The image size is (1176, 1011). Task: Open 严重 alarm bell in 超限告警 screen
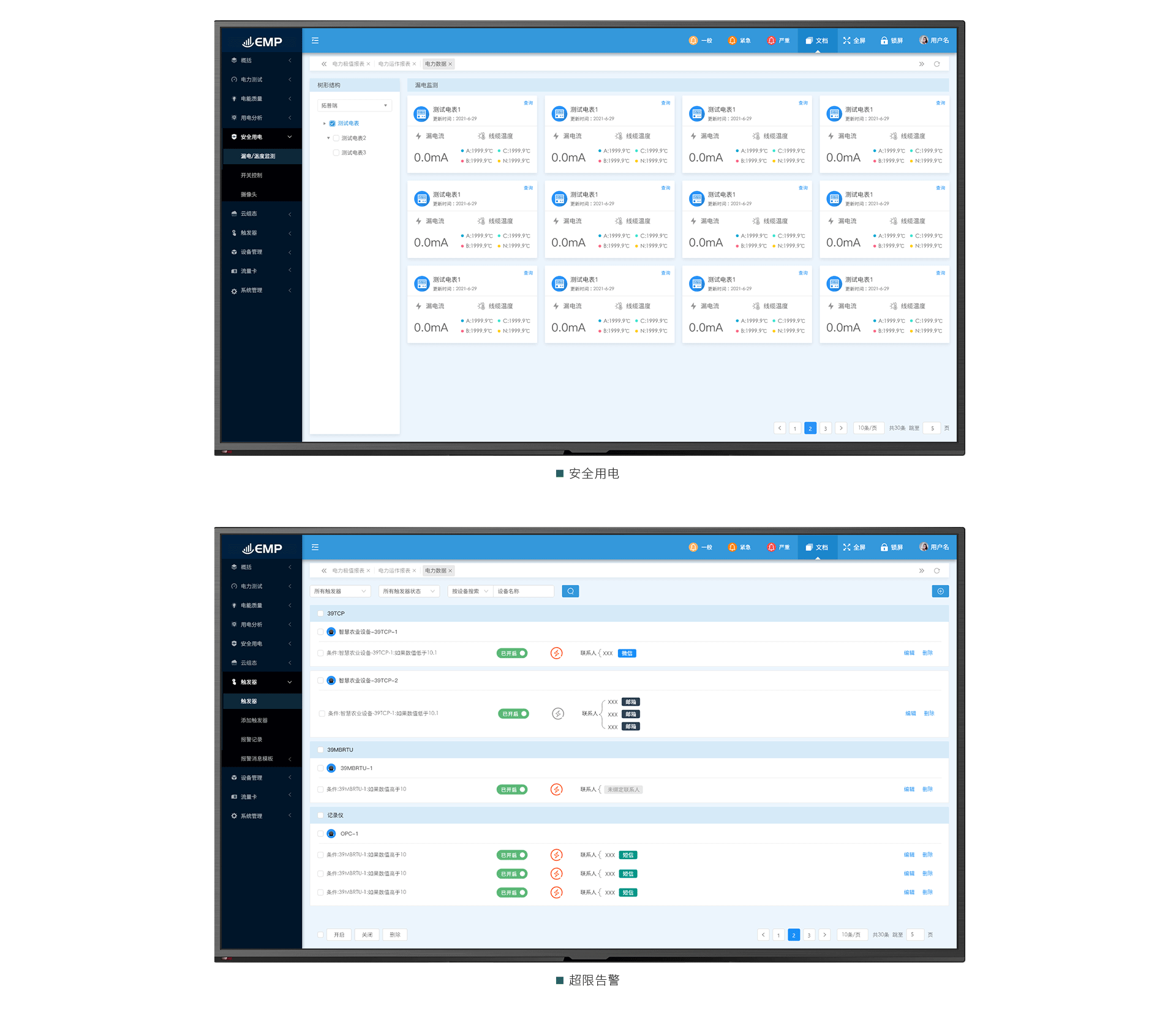771,547
